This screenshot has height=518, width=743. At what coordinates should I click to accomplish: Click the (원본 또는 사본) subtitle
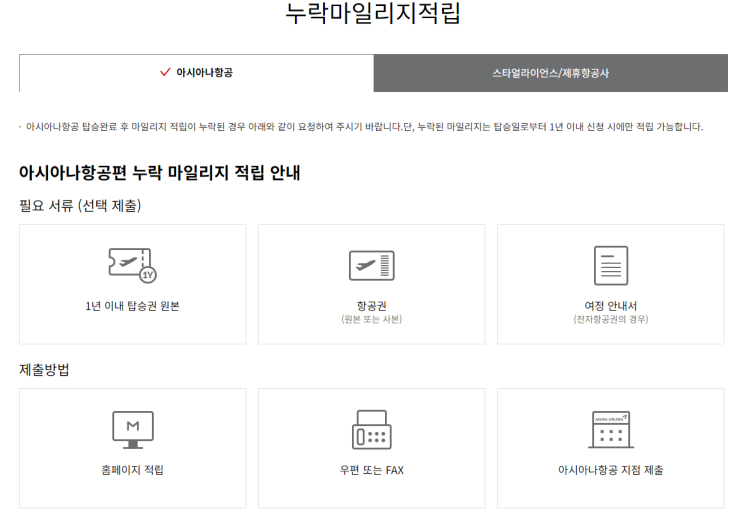(372, 319)
